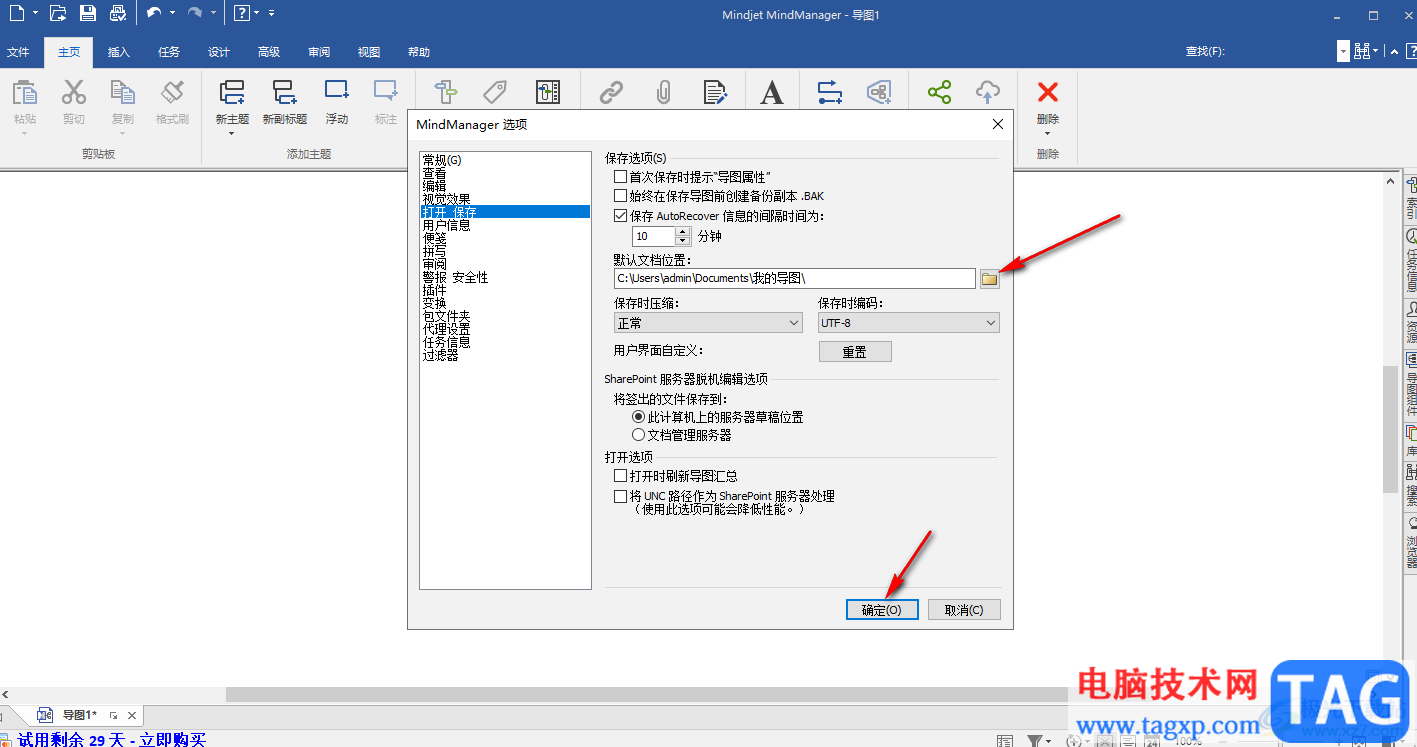This screenshot has width=1417, height=747.
Task: Click the notes pencil icon in the ribbon
Action: (715, 93)
